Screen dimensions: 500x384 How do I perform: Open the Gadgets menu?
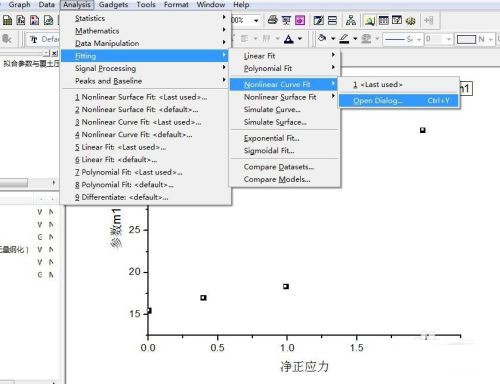tap(113, 5)
